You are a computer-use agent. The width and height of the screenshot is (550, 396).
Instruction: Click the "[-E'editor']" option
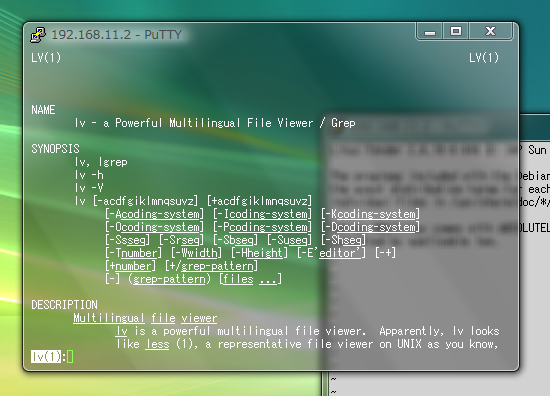[331, 253]
